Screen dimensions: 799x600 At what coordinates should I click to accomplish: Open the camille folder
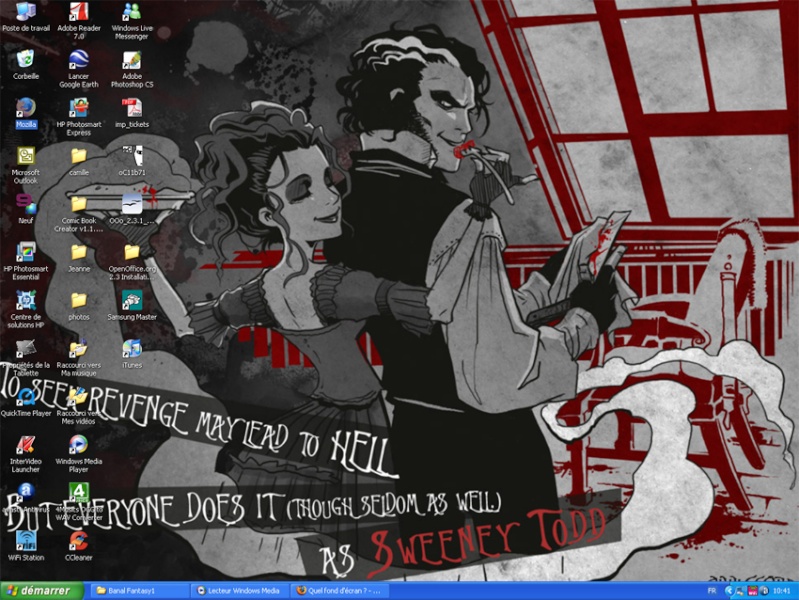[78, 161]
